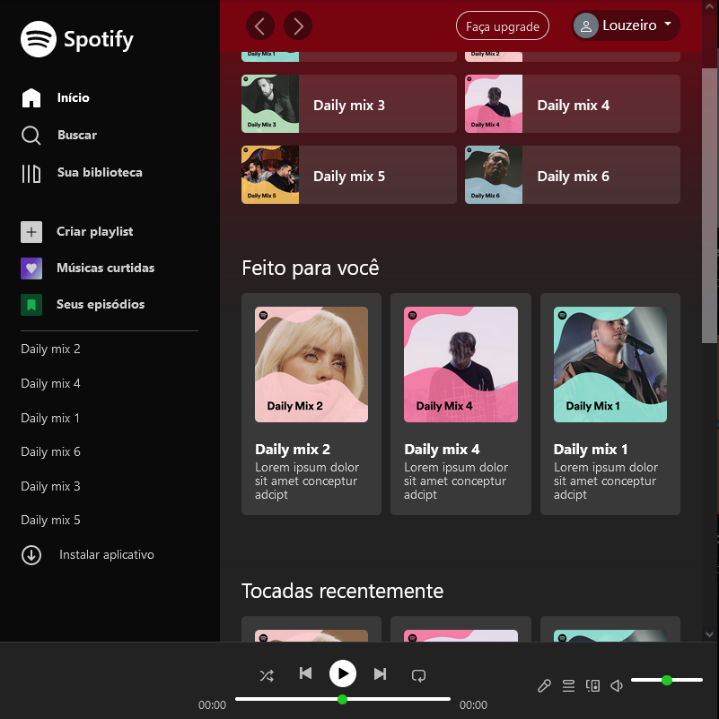Viewport: 719px width, 719px height.
Task: Open lyrics with the microphone icon
Action: coord(544,686)
